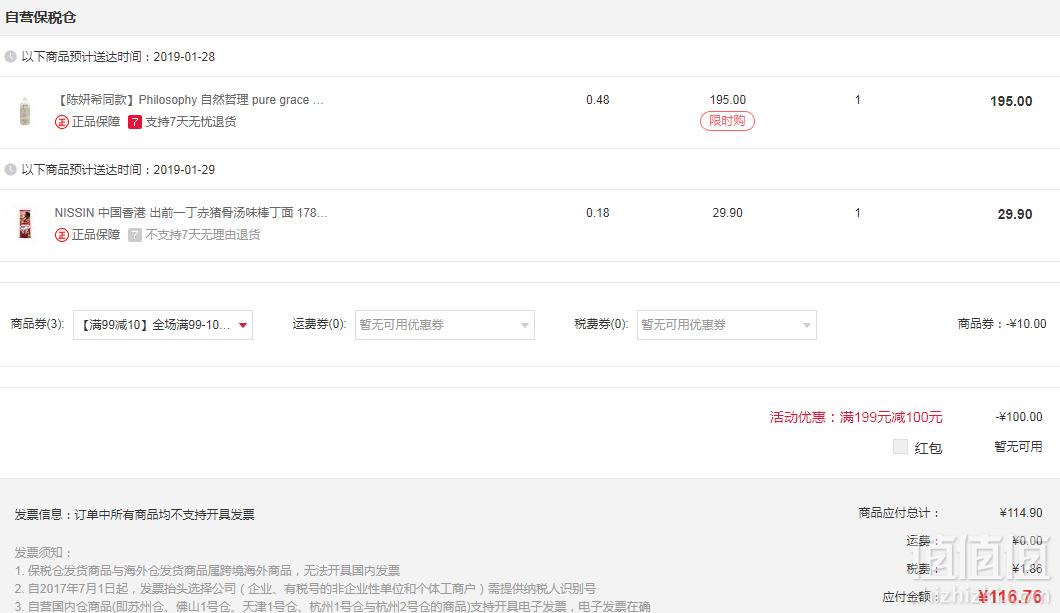Click the 商品应付总计 amount ¥114.90

point(1021,513)
